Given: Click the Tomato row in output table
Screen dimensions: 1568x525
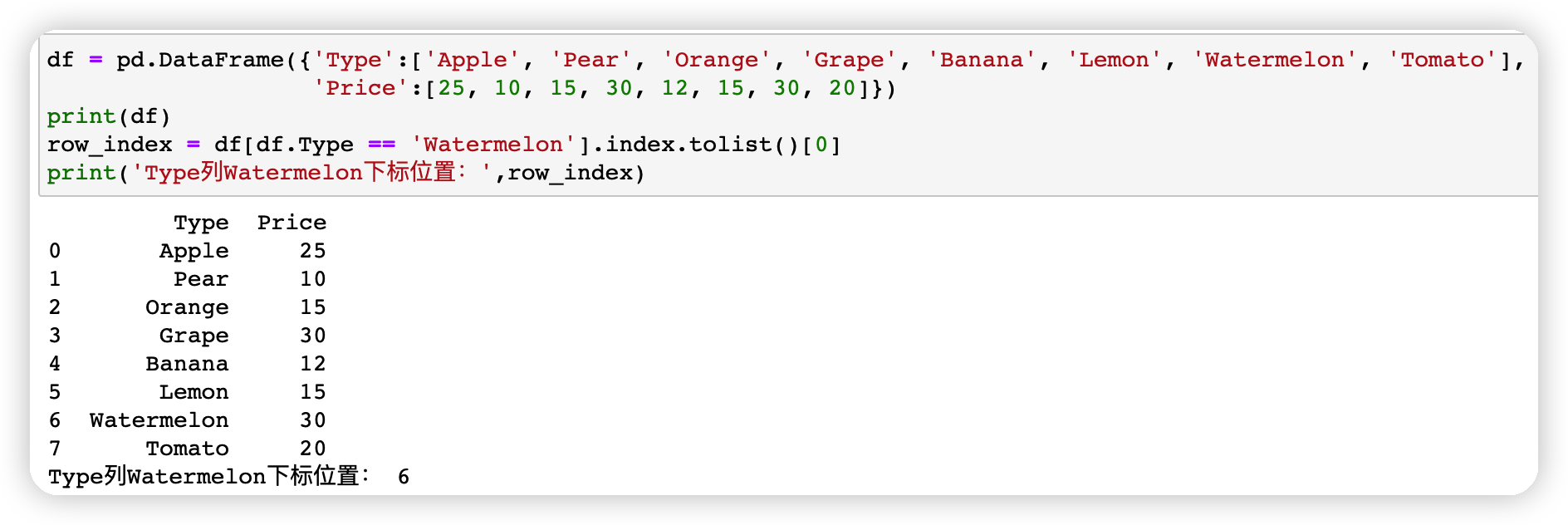Looking at the screenshot, I should pyautogui.click(x=187, y=449).
